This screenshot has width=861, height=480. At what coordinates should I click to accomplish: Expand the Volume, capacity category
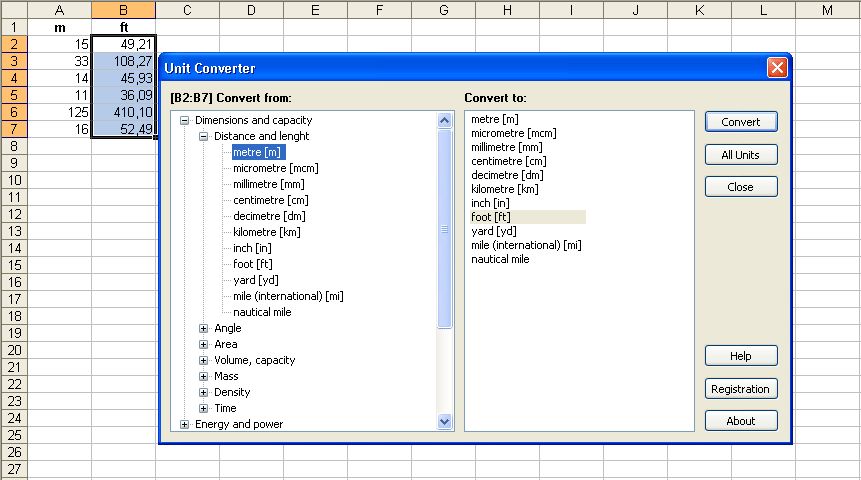click(x=204, y=360)
